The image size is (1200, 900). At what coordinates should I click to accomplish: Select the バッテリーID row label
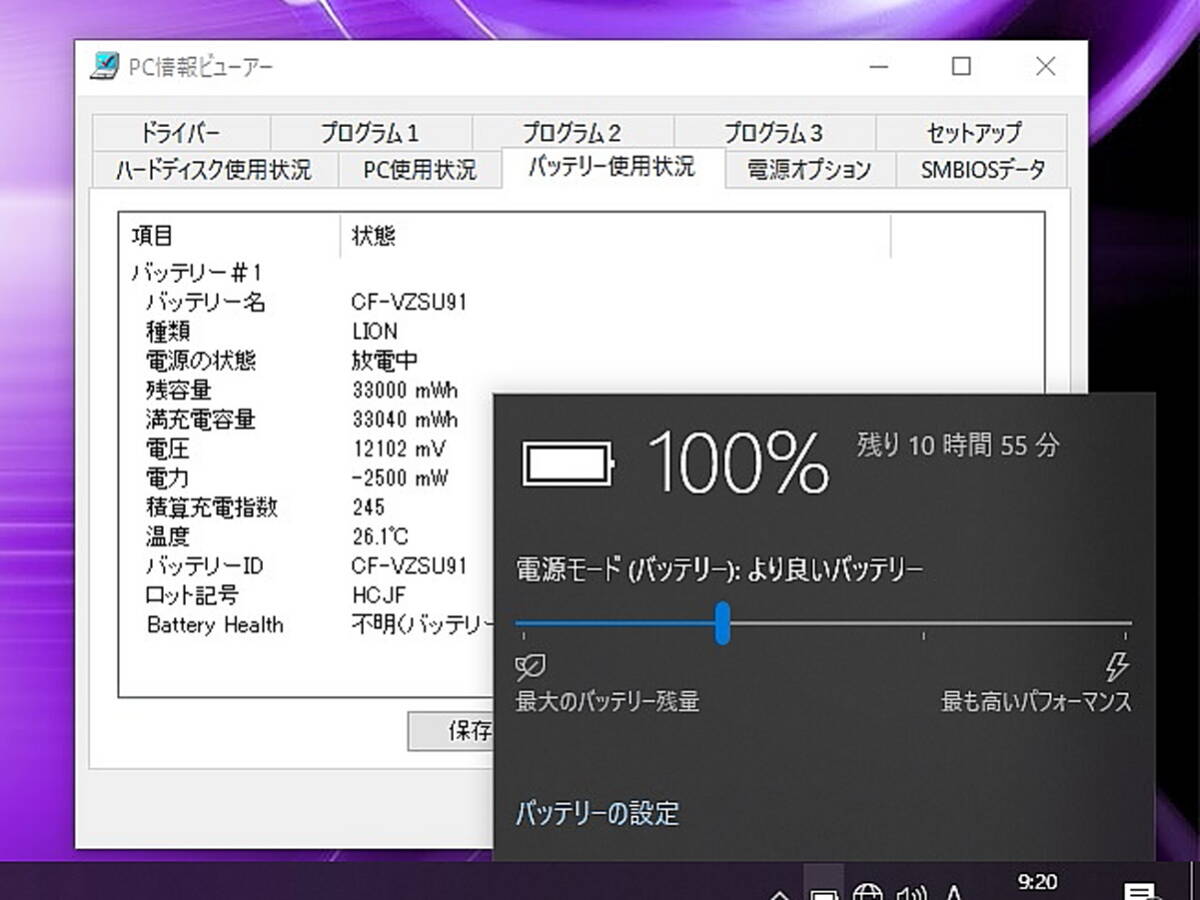click(x=205, y=566)
